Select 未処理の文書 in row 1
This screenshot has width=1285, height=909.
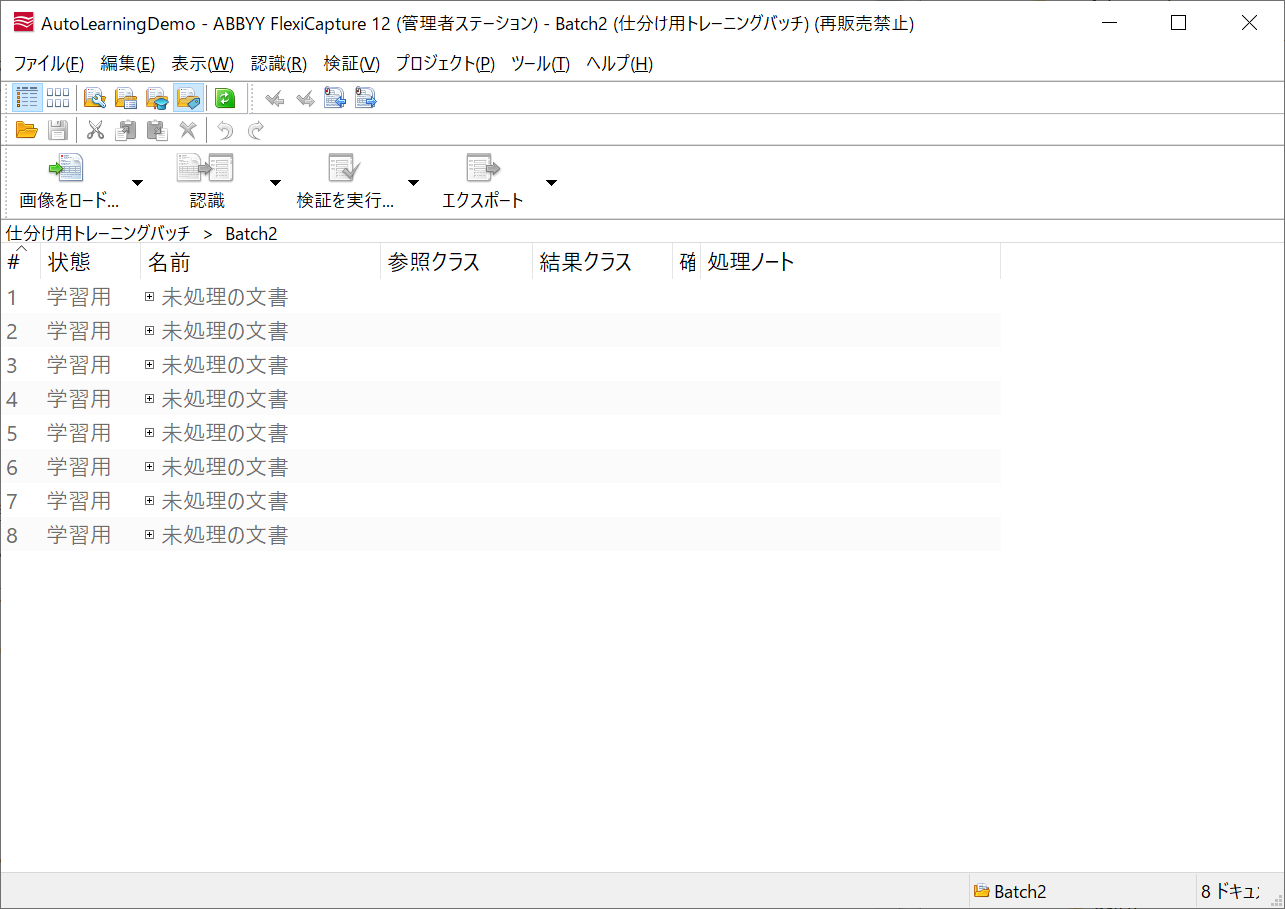tap(225, 297)
